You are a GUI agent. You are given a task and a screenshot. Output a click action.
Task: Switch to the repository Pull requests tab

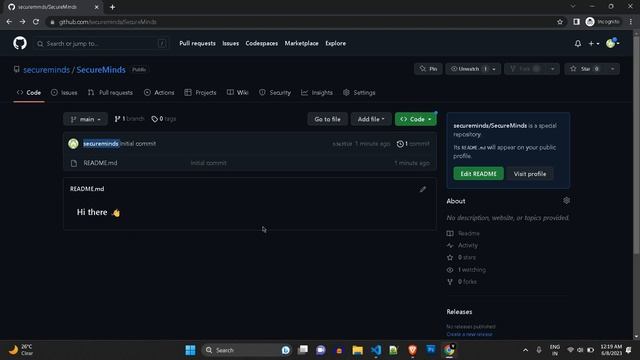click(x=110, y=93)
